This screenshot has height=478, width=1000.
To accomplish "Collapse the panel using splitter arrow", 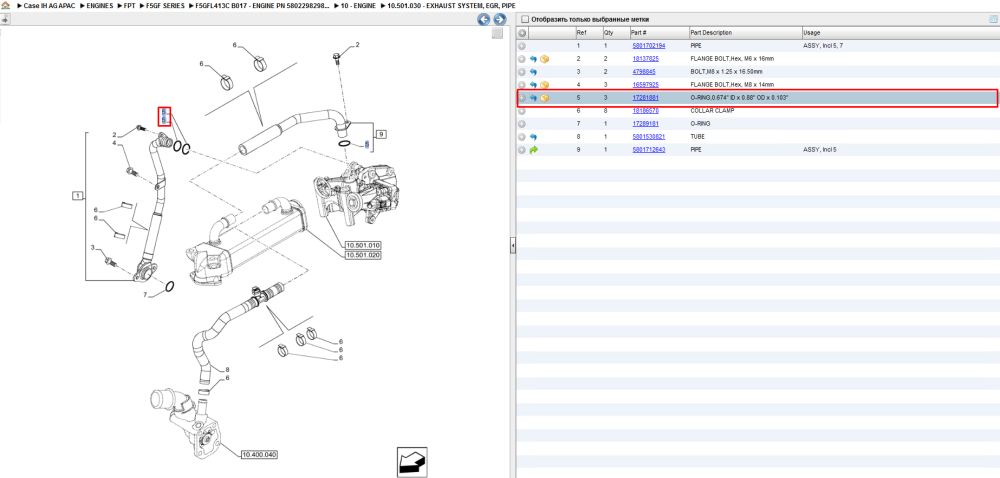I will [x=512, y=245].
